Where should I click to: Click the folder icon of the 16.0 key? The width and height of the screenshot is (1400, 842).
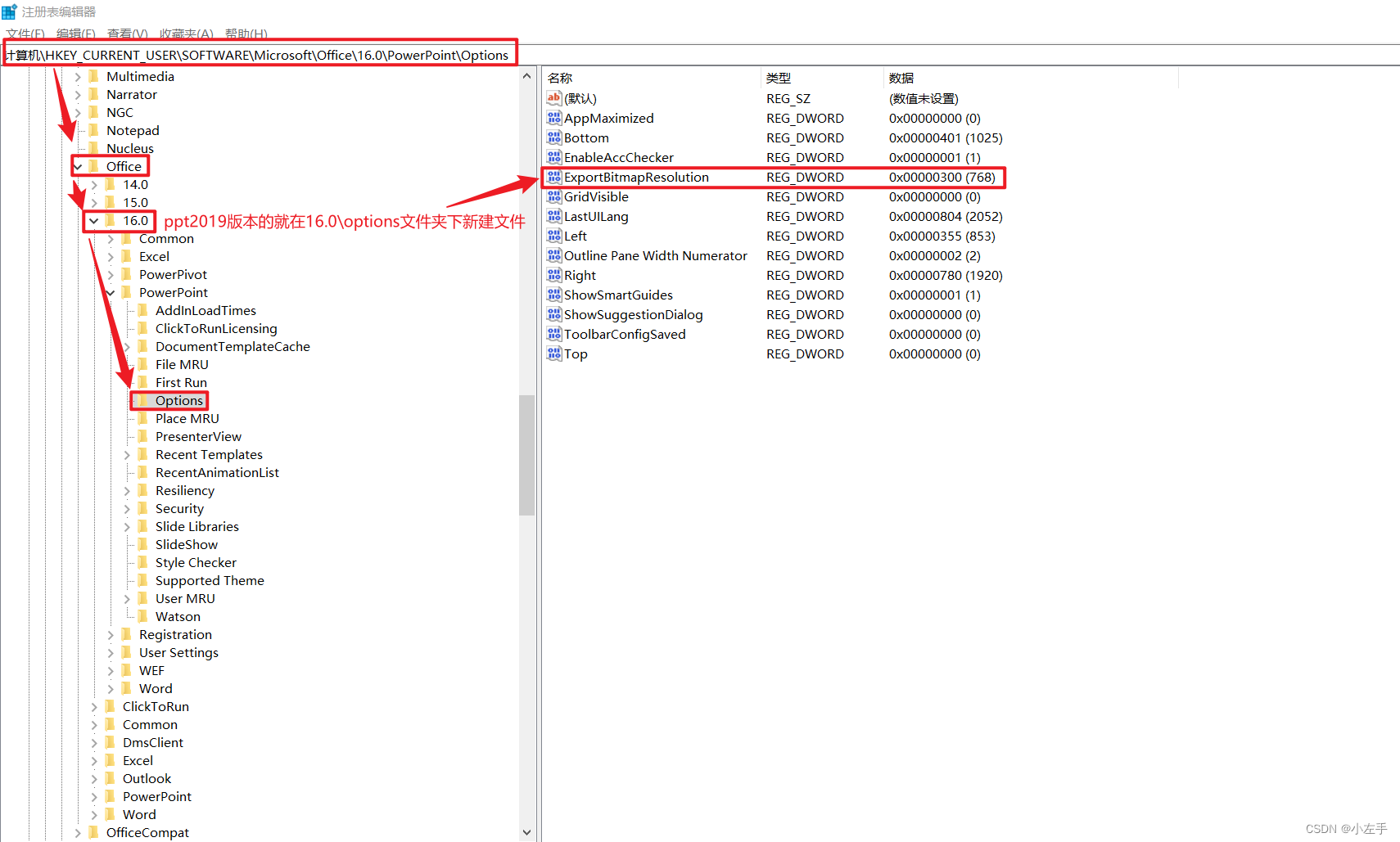point(110,220)
